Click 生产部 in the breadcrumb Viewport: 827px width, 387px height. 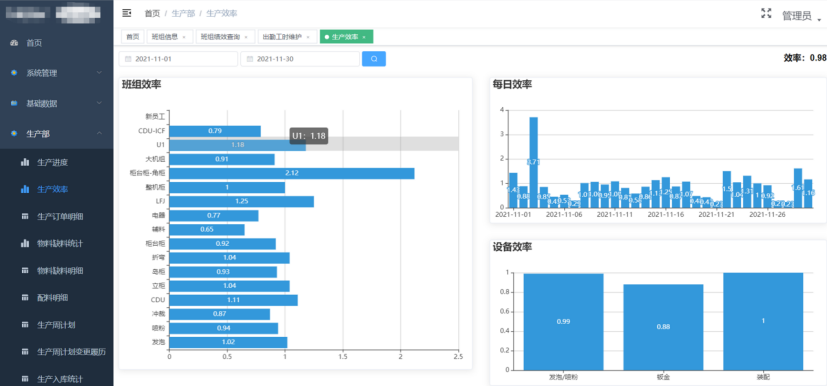click(182, 13)
